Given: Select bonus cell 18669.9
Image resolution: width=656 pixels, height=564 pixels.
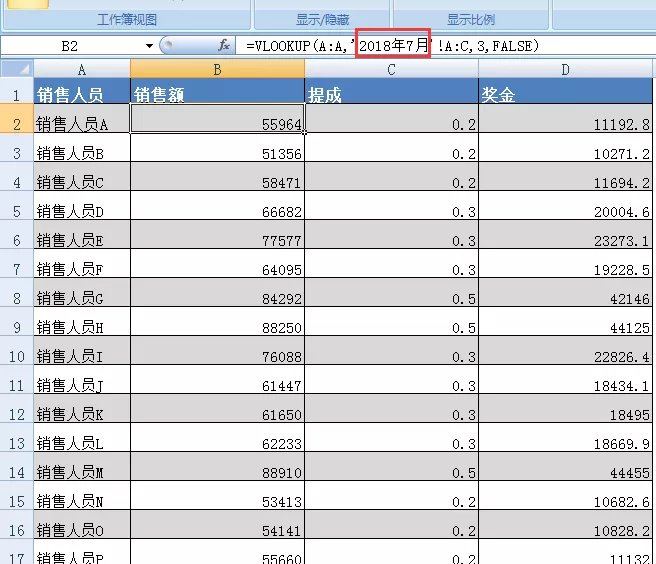Looking at the screenshot, I should point(565,438).
